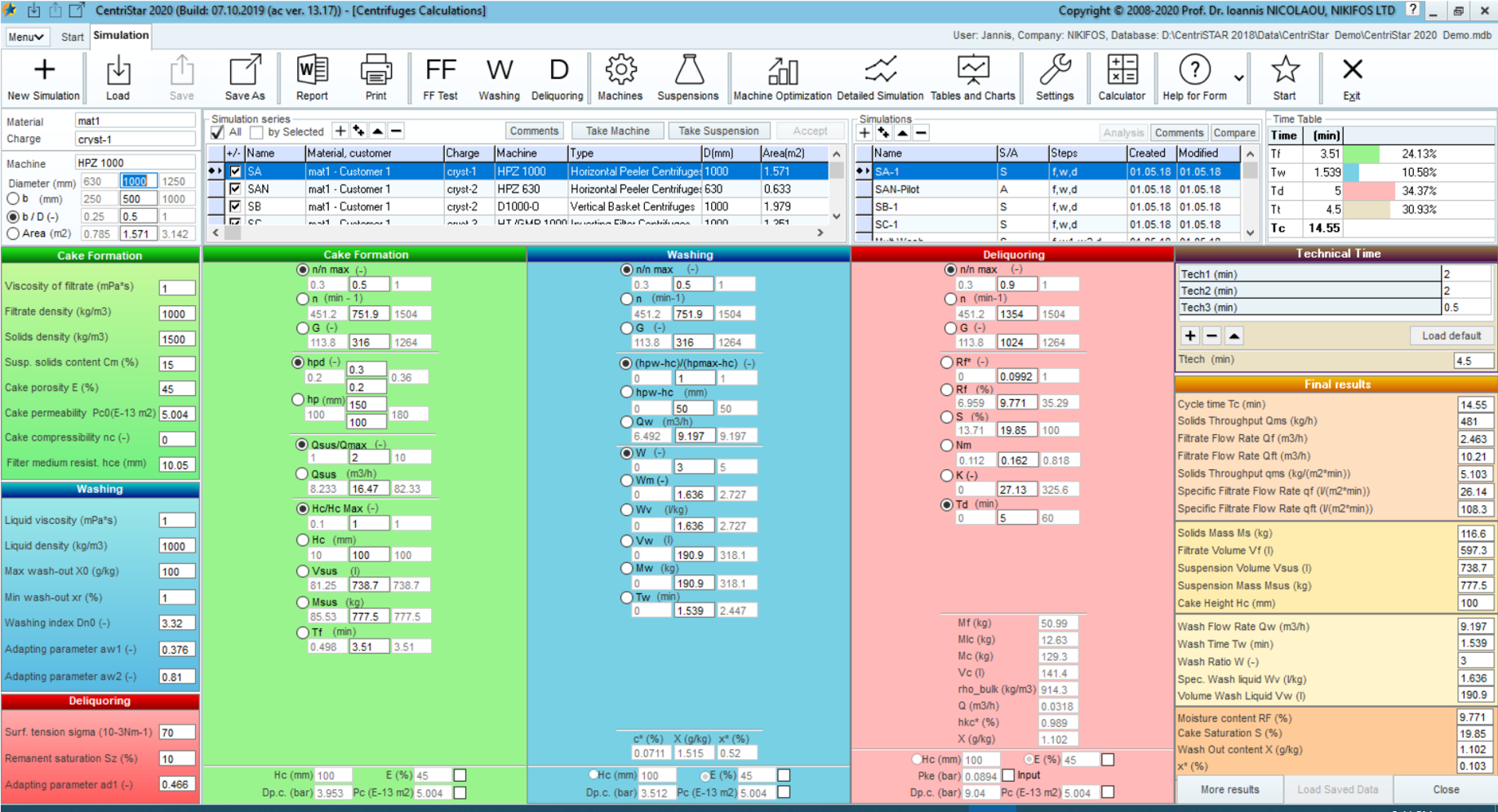This screenshot has width=1498, height=812.
Task: Uncheck the SB series row checkbox
Action: (235, 206)
